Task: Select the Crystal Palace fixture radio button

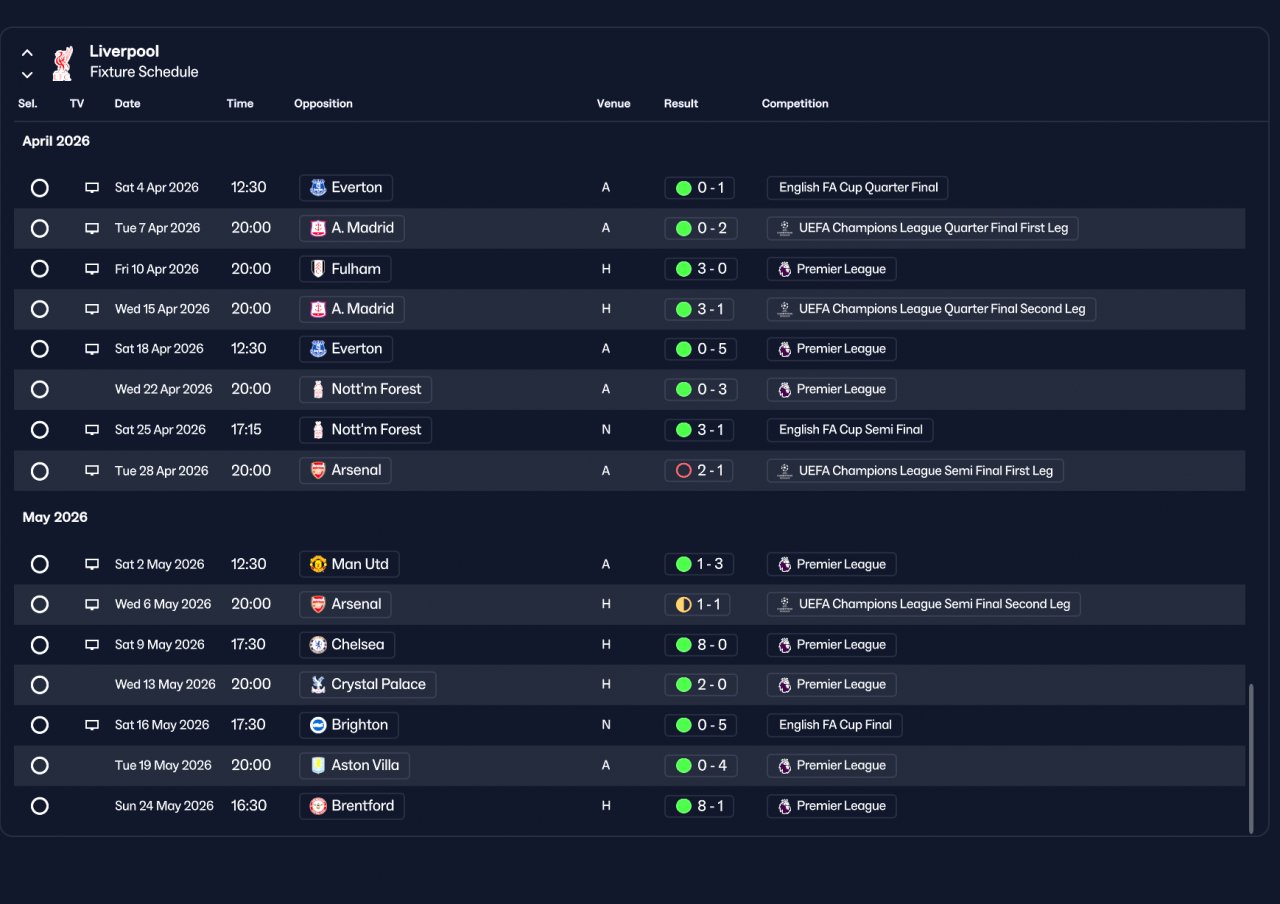Action: tap(40, 685)
